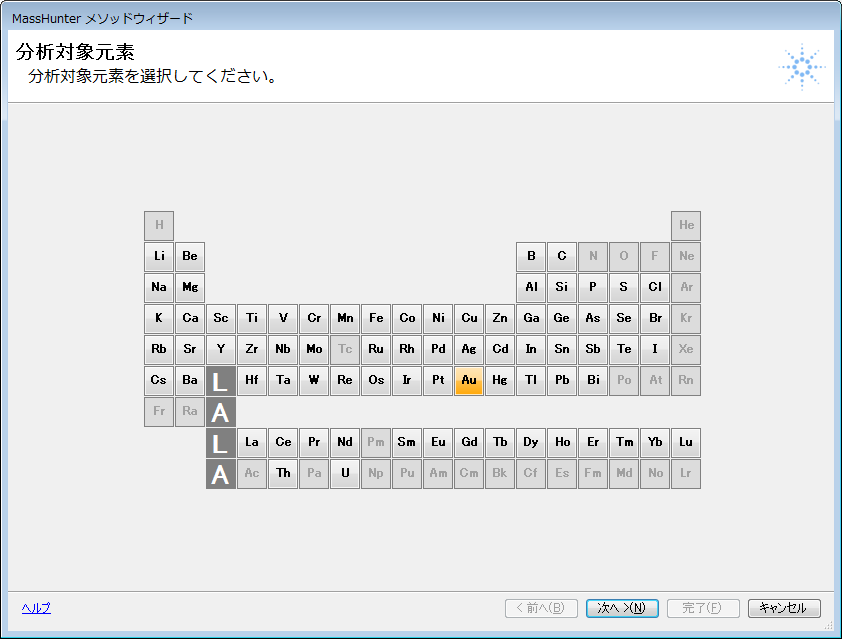This screenshot has width=842, height=639.
Task: Go to next step with 次へ button
Action: pyautogui.click(x=622, y=608)
